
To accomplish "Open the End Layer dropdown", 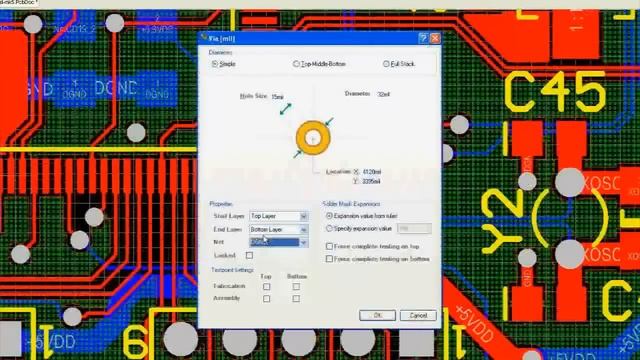I will point(303,230).
